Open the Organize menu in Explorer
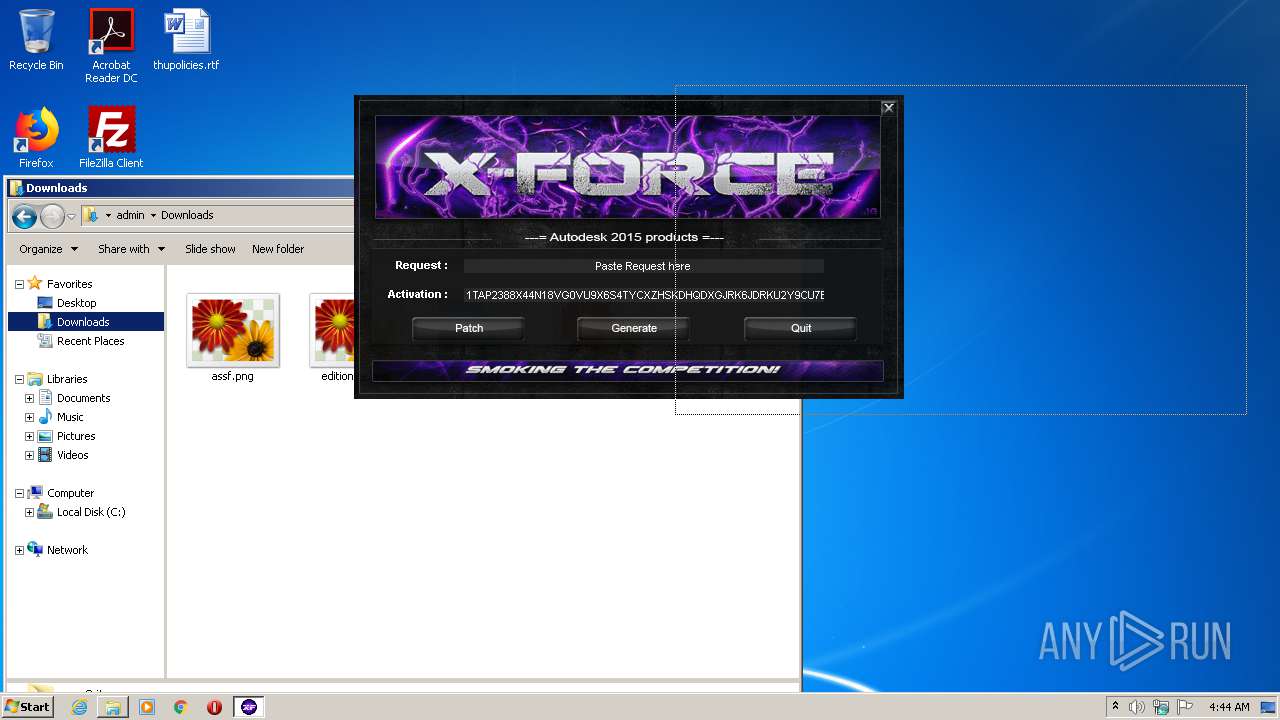The width and height of the screenshot is (1280, 720). click(x=48, y=249)
